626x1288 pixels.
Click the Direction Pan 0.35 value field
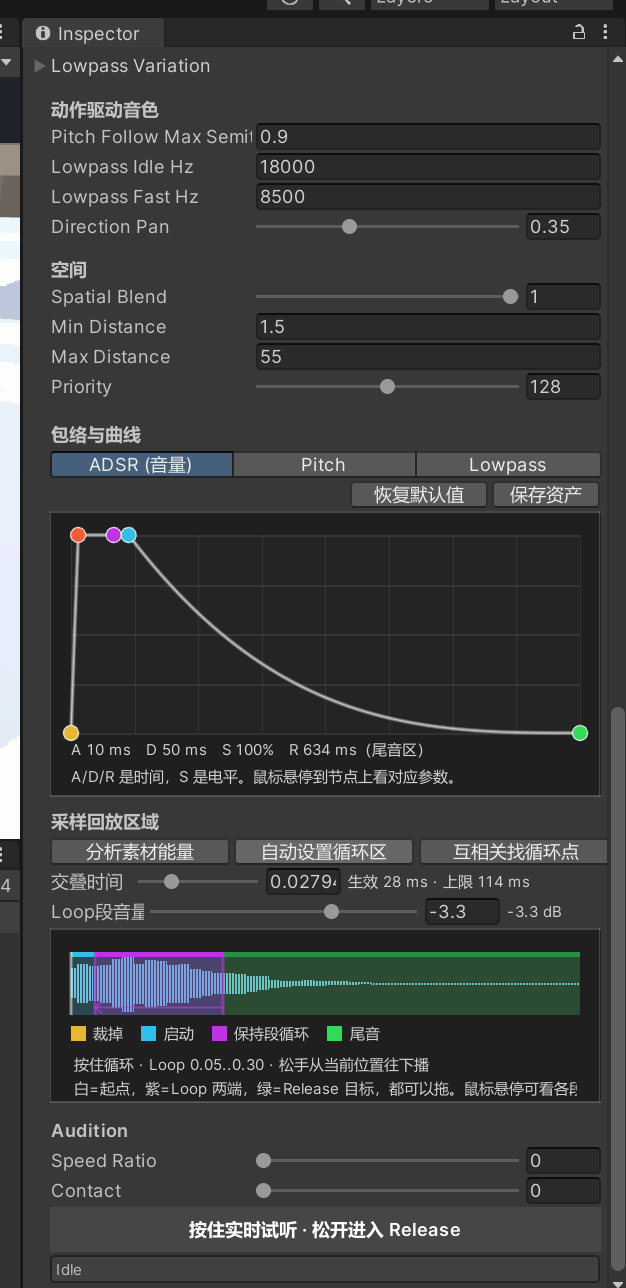(563, 227)
